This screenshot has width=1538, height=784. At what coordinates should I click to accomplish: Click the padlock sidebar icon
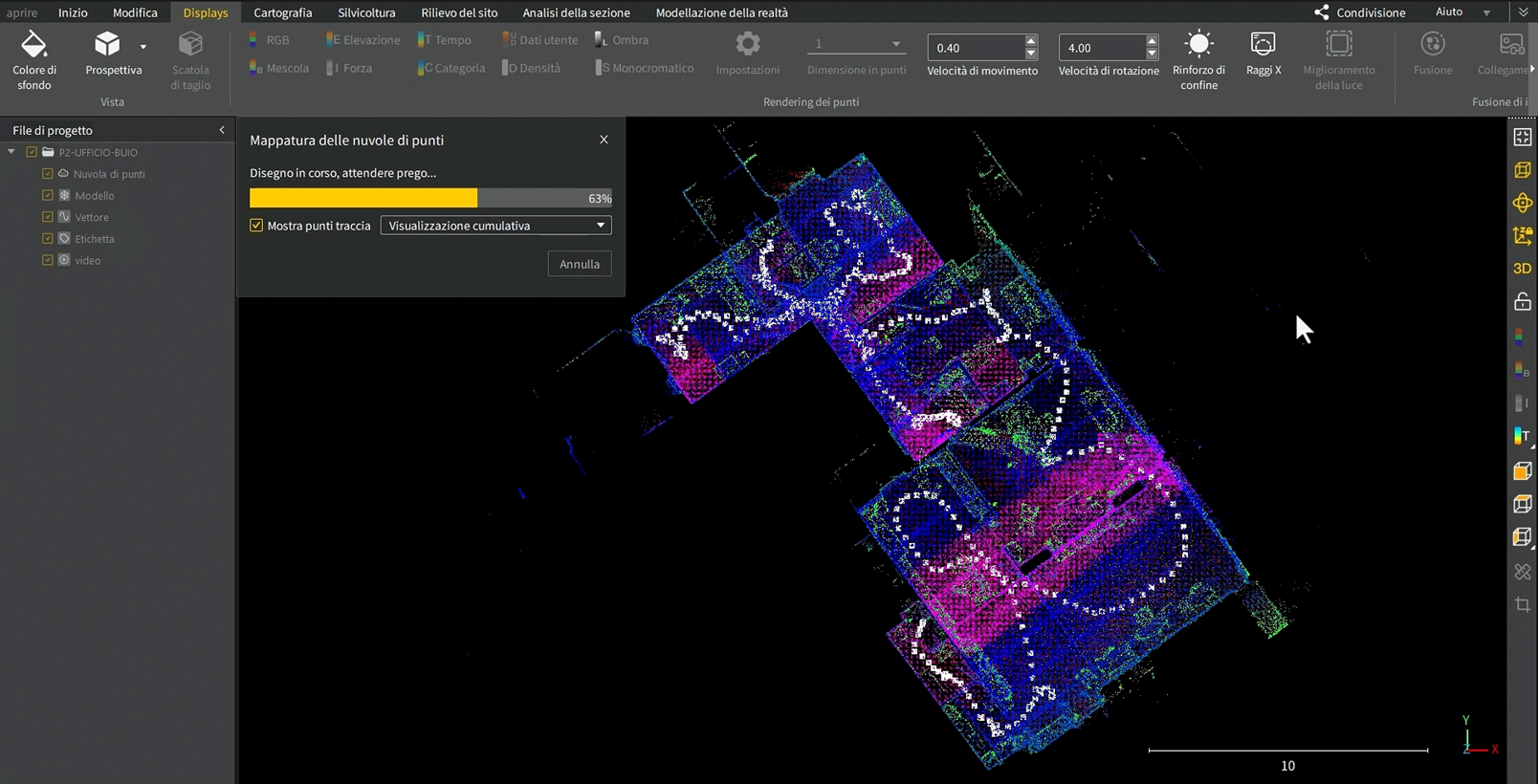pyautogui.click(x=1523, y=301)
